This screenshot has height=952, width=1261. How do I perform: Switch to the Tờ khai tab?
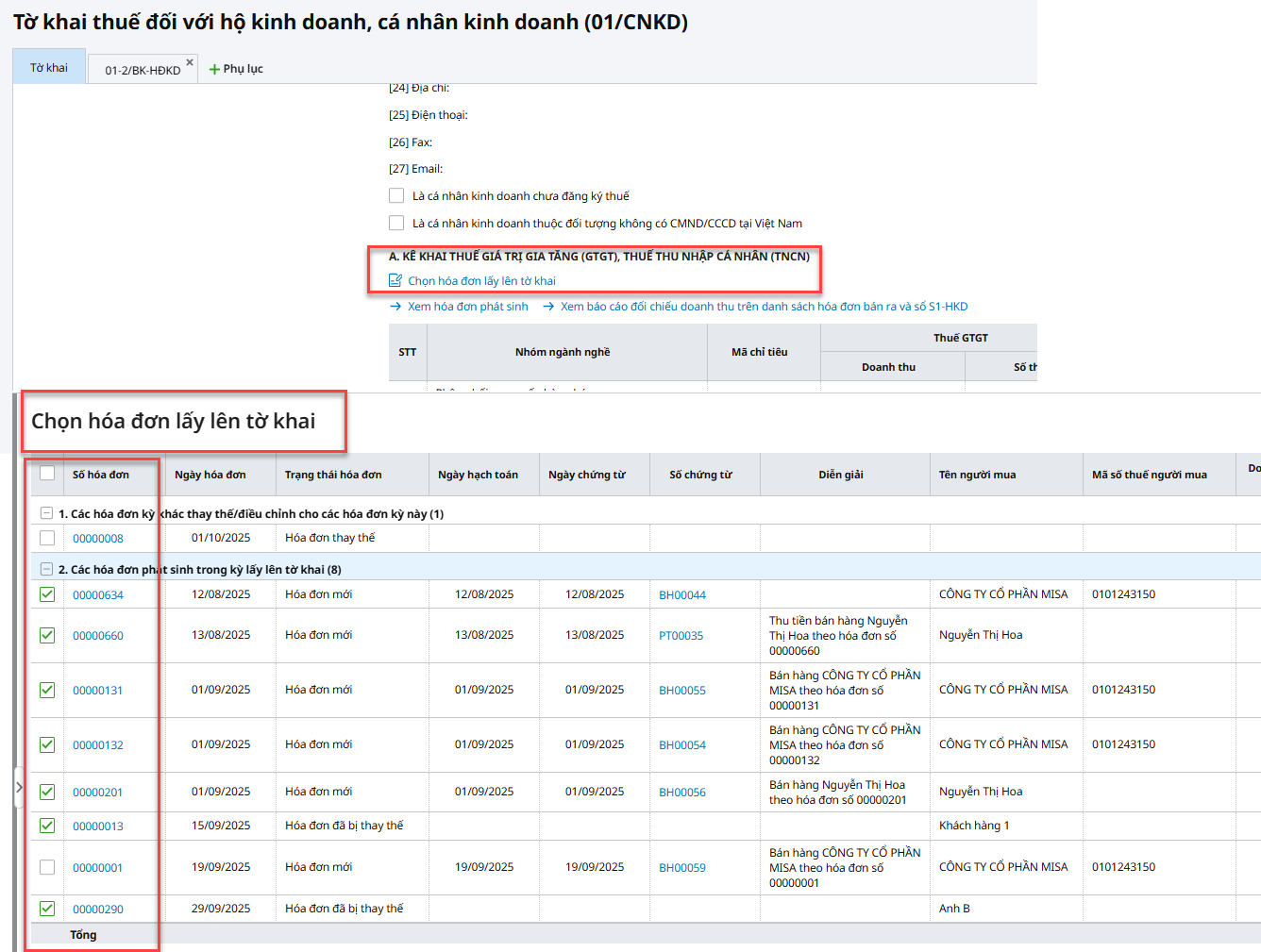coord(49,68)
